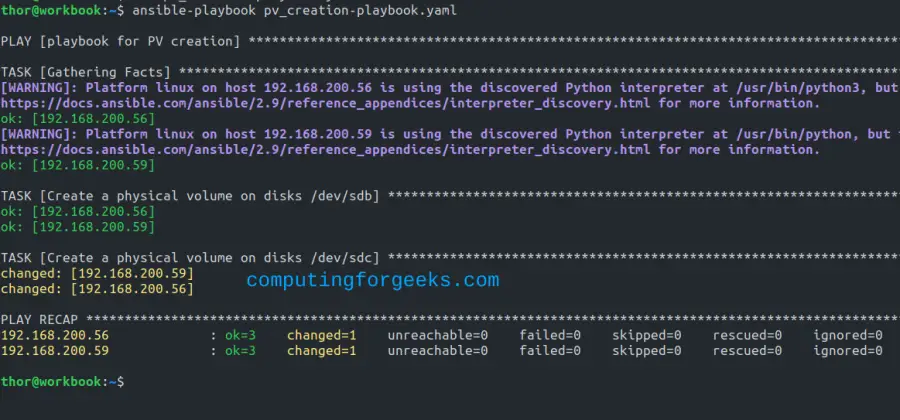Click changed=1 in the 192.168.200.59 recap row
The width and height of the screenshot is (900, 420).
(x=321, y=351)
